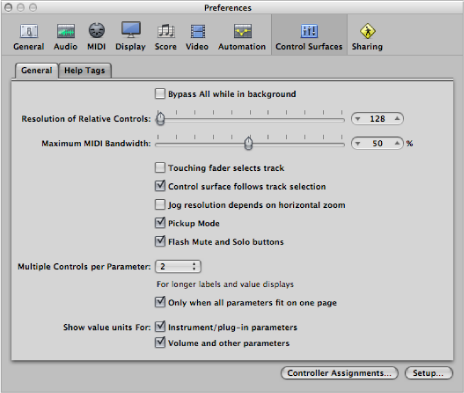This screenshot has width=464, height=393.
Task: Click the 'Resolution of Relative Controls:' label
Action: coord(86,119)
